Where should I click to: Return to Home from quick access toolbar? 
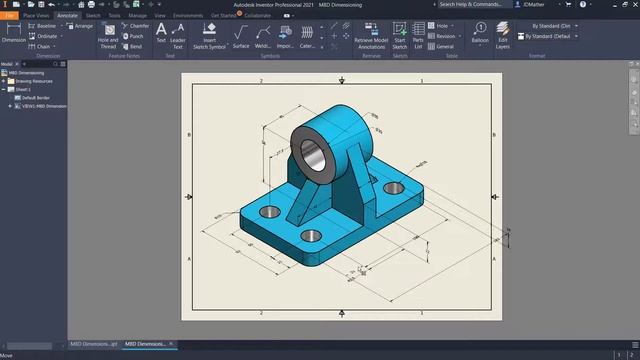pyautogui.click(x=81, y=4)
